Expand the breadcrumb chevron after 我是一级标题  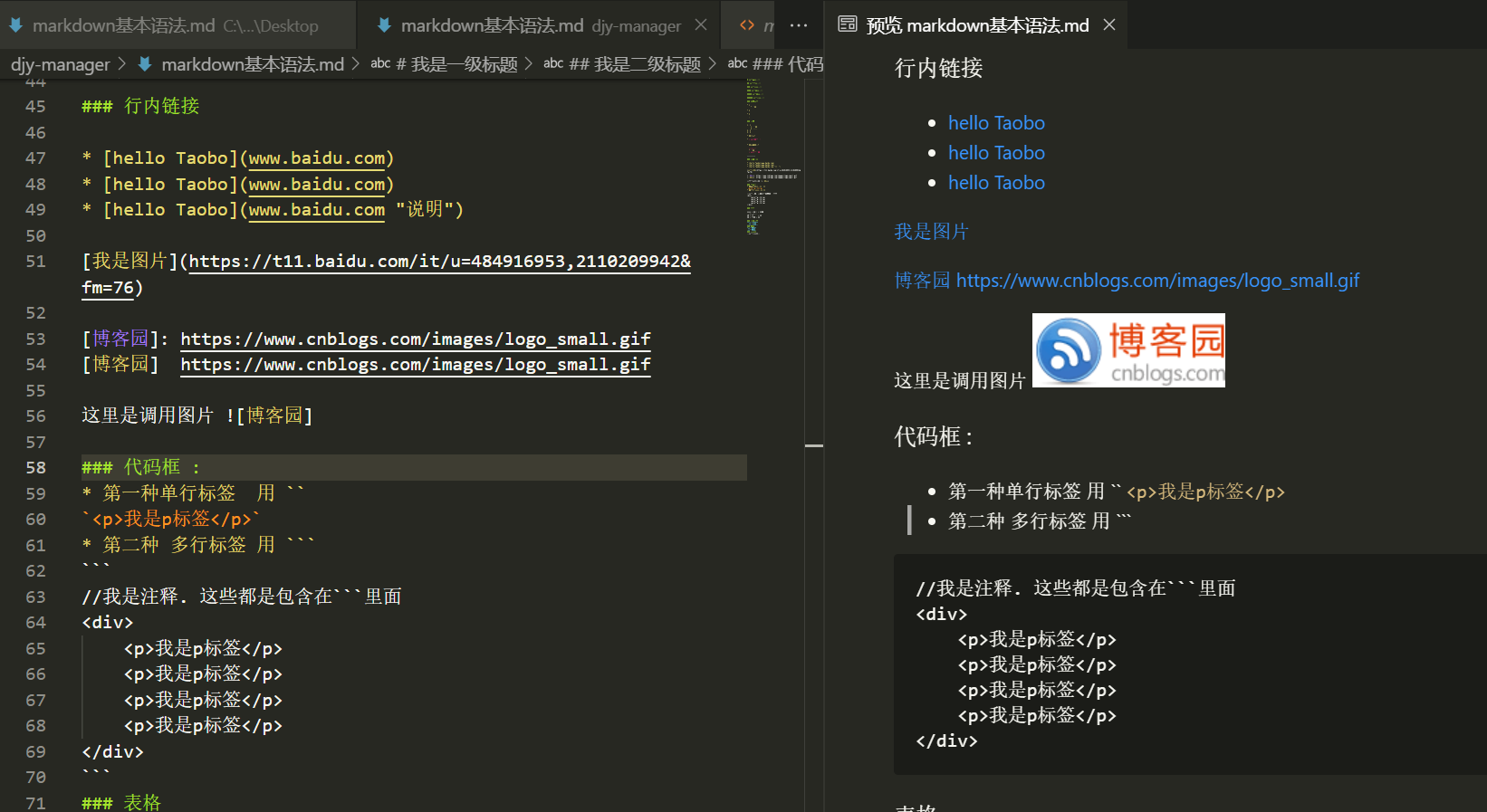529,64
